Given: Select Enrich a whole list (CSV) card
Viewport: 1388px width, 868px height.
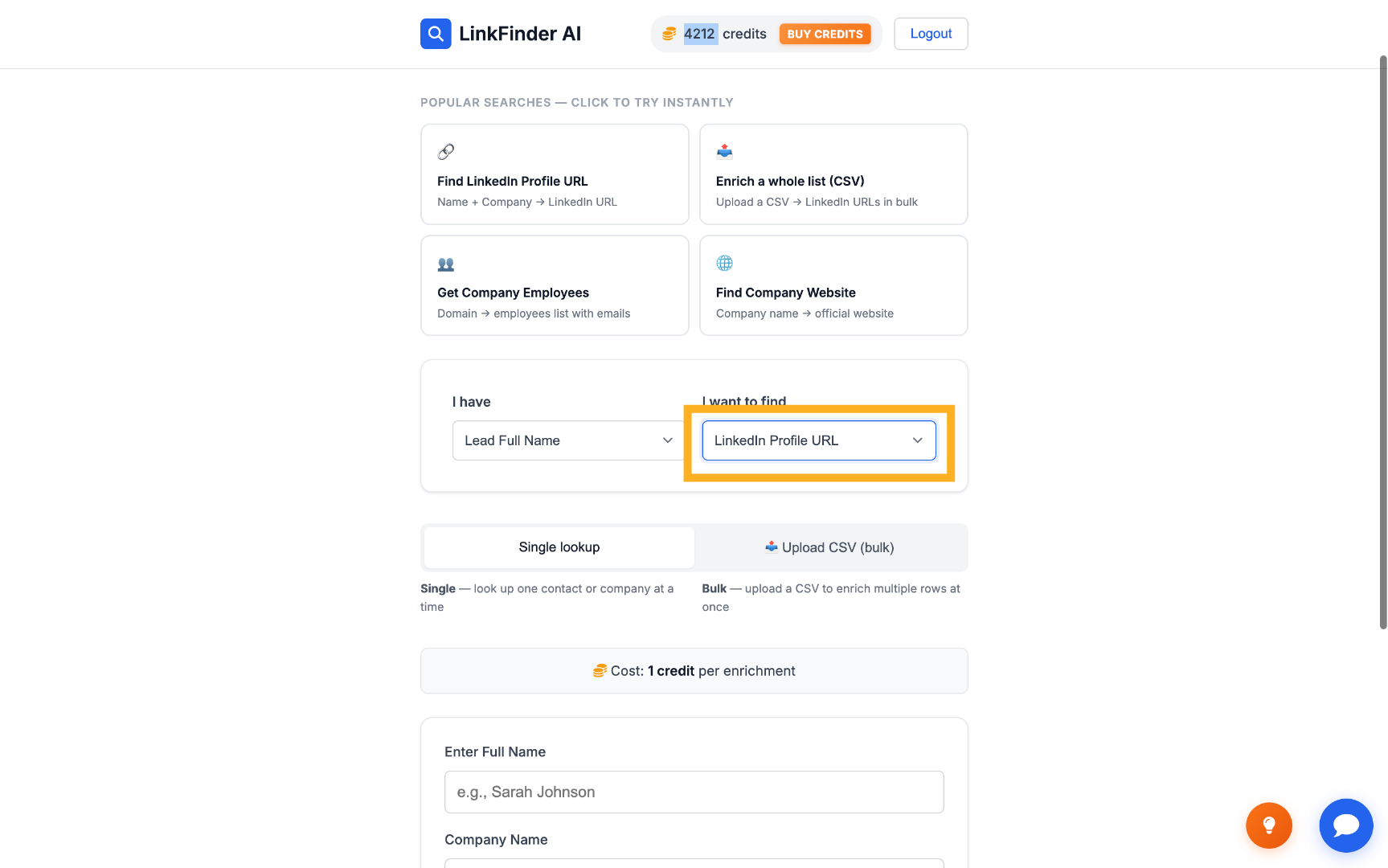Looking at the screenshot, I should click(x=833, y=174).
